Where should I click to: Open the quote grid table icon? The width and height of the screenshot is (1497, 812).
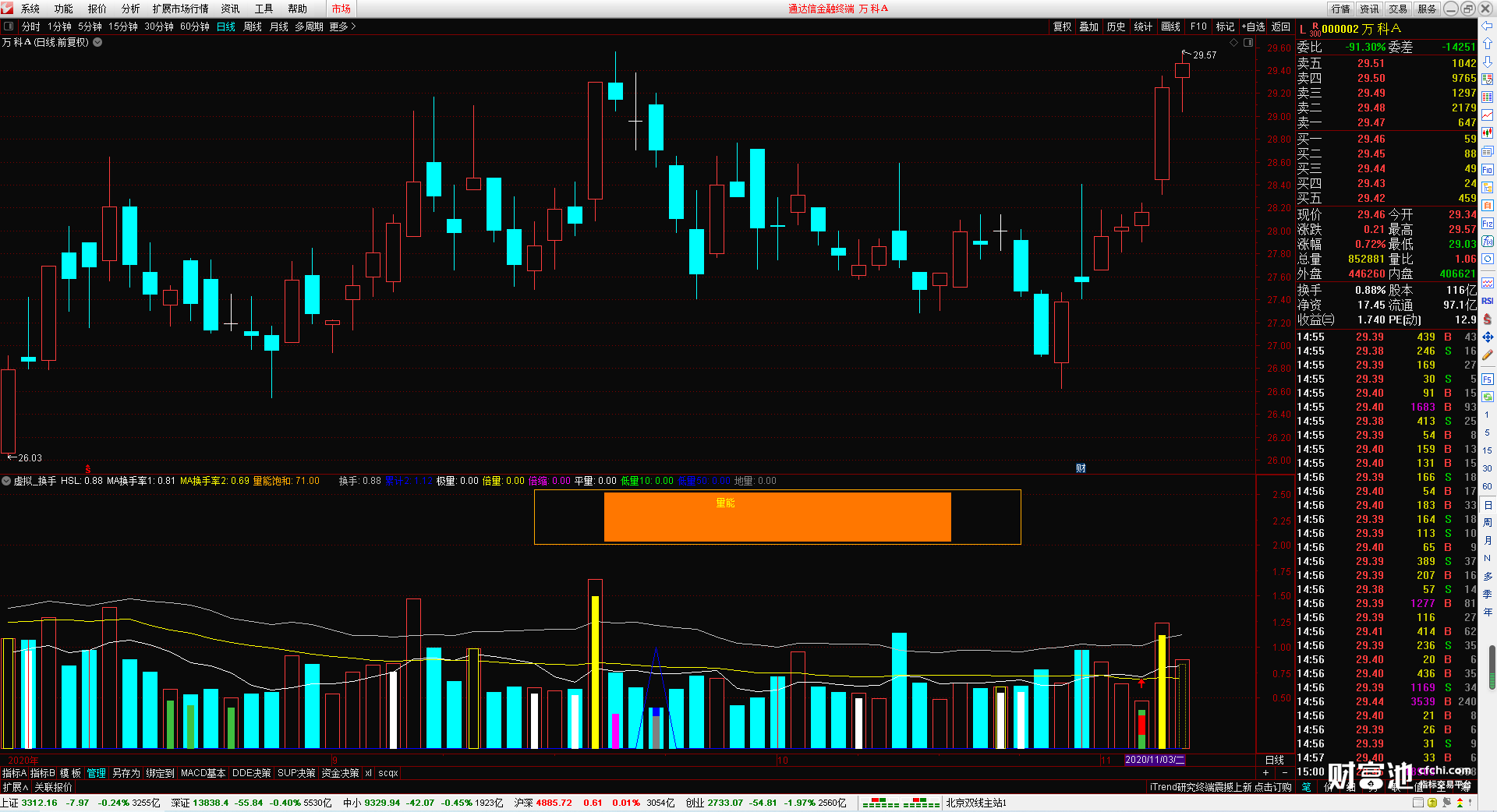click(x=1487, y=97)
